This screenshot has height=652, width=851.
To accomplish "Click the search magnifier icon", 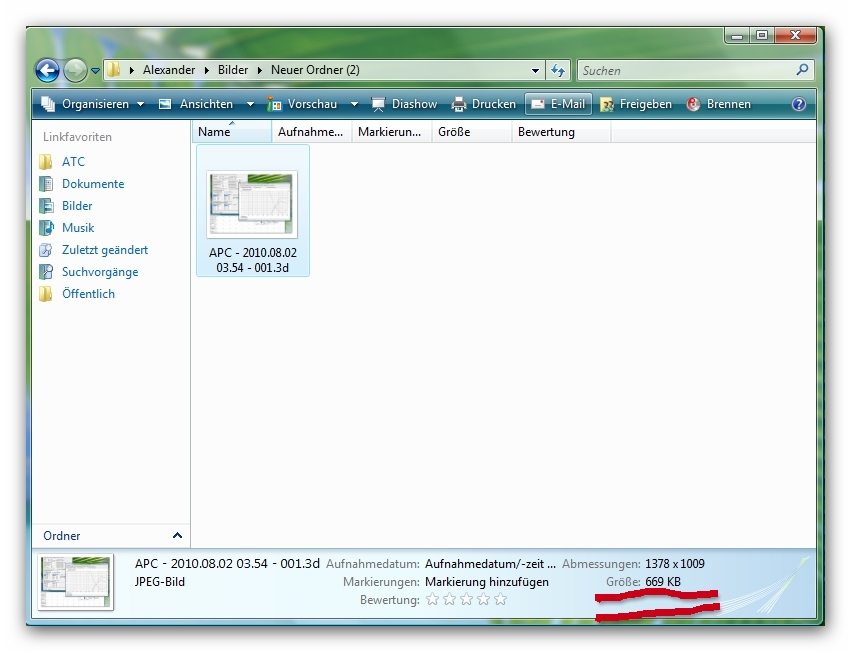I will pos(802,70).
